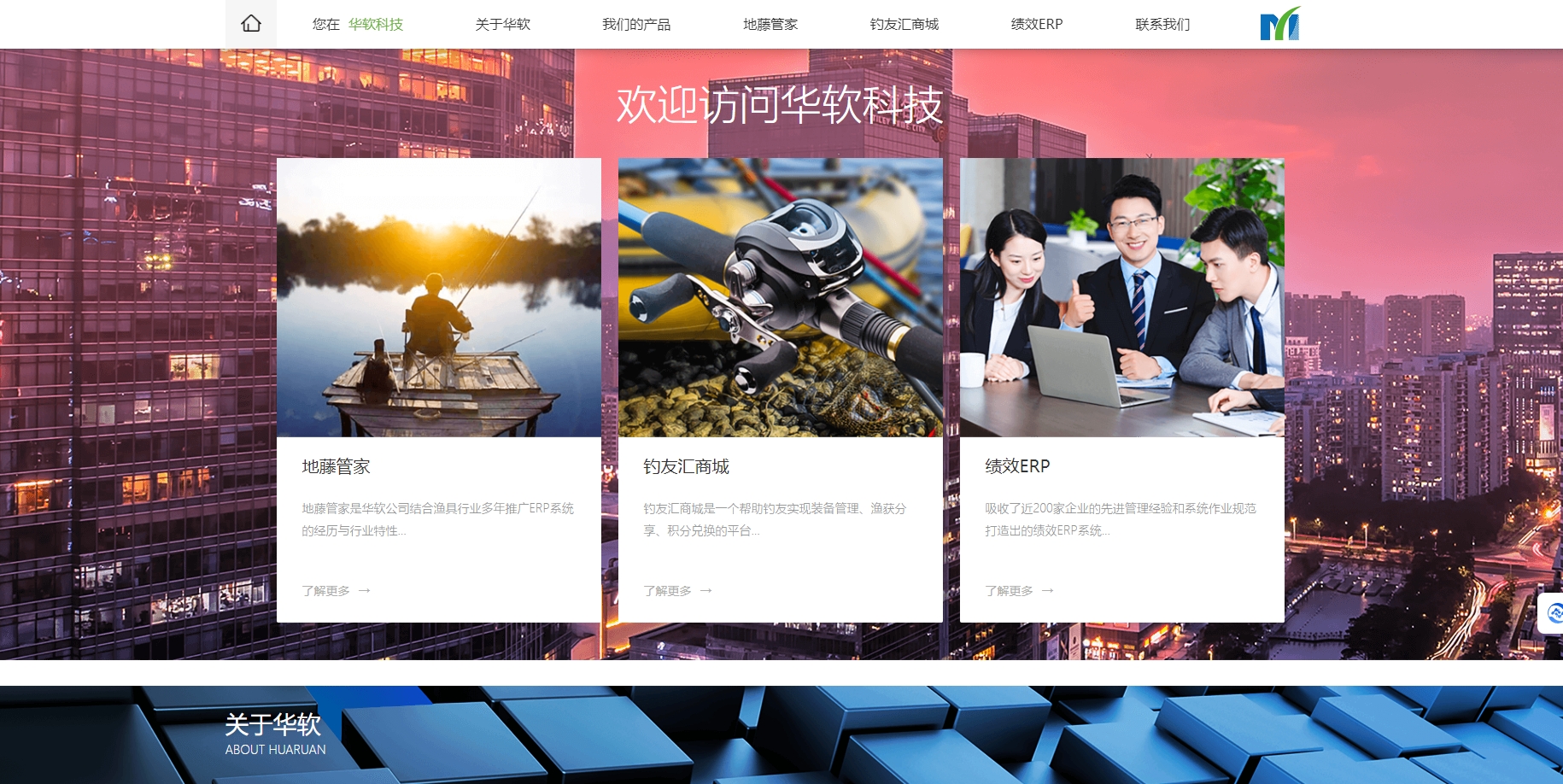The height and width of the screenshot is (784, 1563).
Task: Open the business team photo card
Action: click(x=1122, y=297)
